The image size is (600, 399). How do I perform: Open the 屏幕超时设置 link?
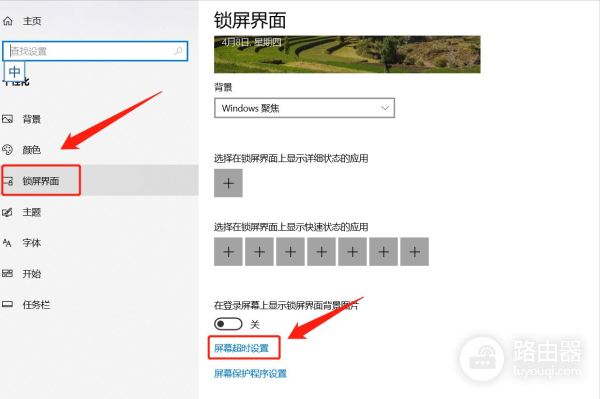(x=241, y=348)
